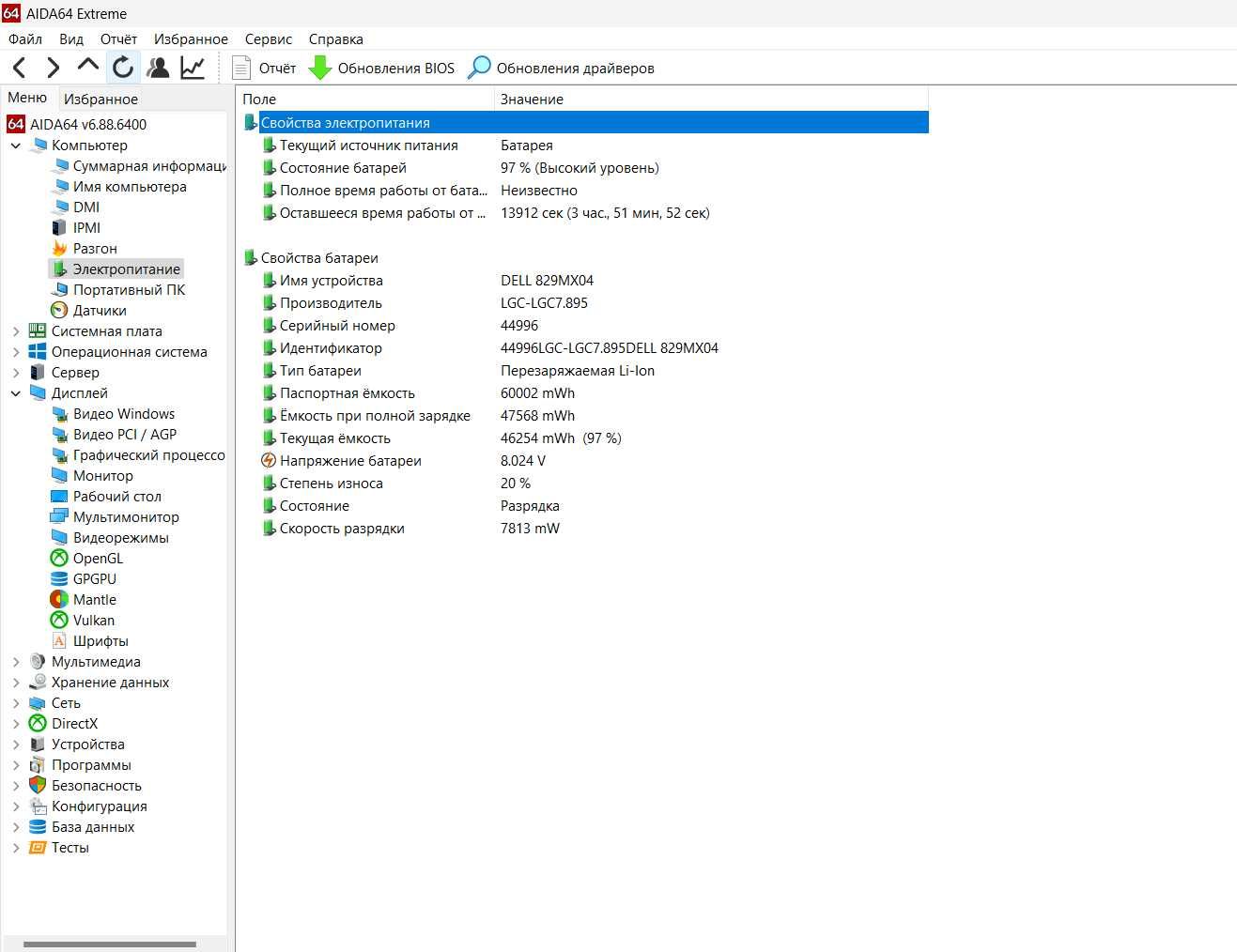Open the Отчёт menu in menu bar

(x=118, y=38)
